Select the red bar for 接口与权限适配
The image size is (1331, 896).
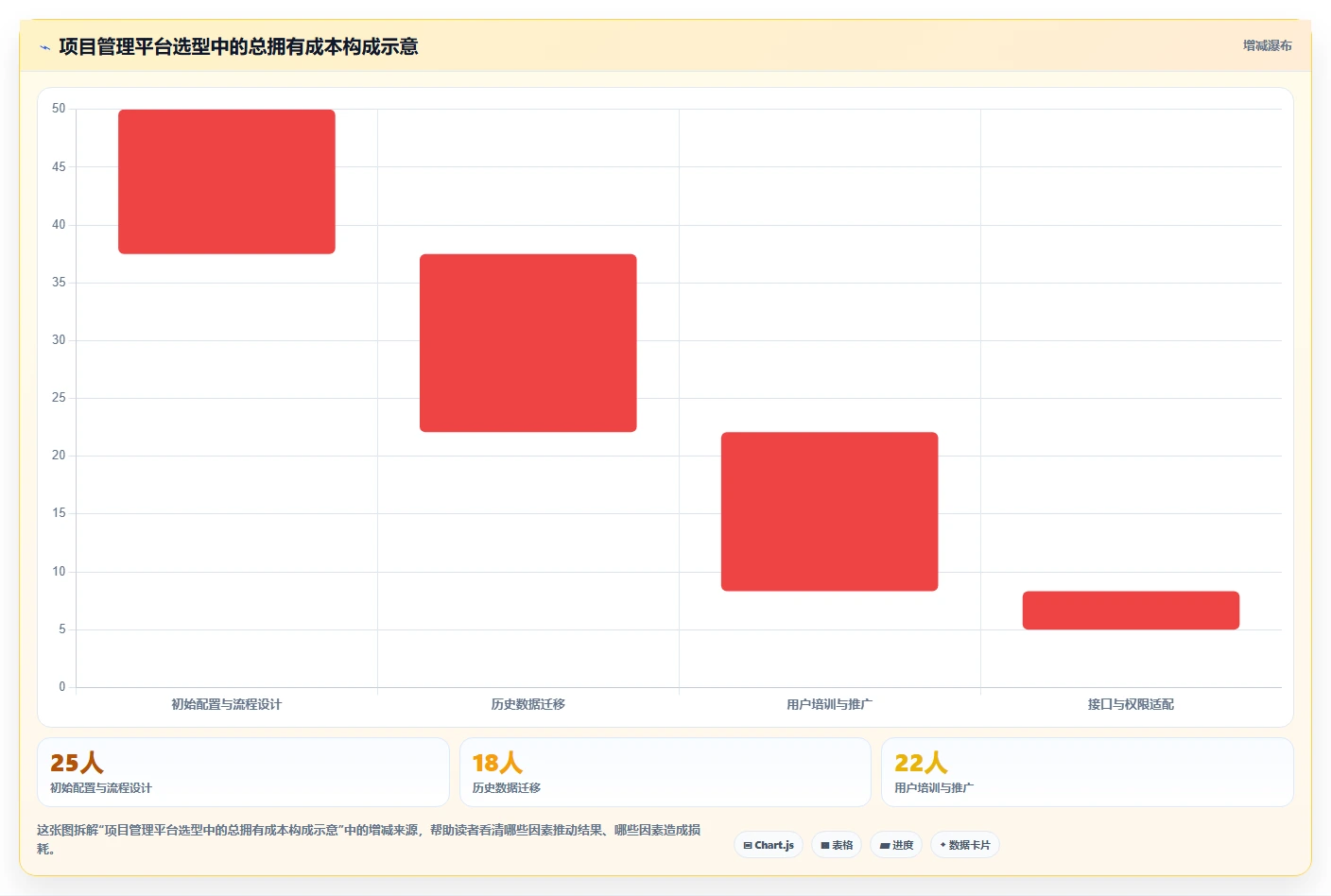click(1131, 611)
